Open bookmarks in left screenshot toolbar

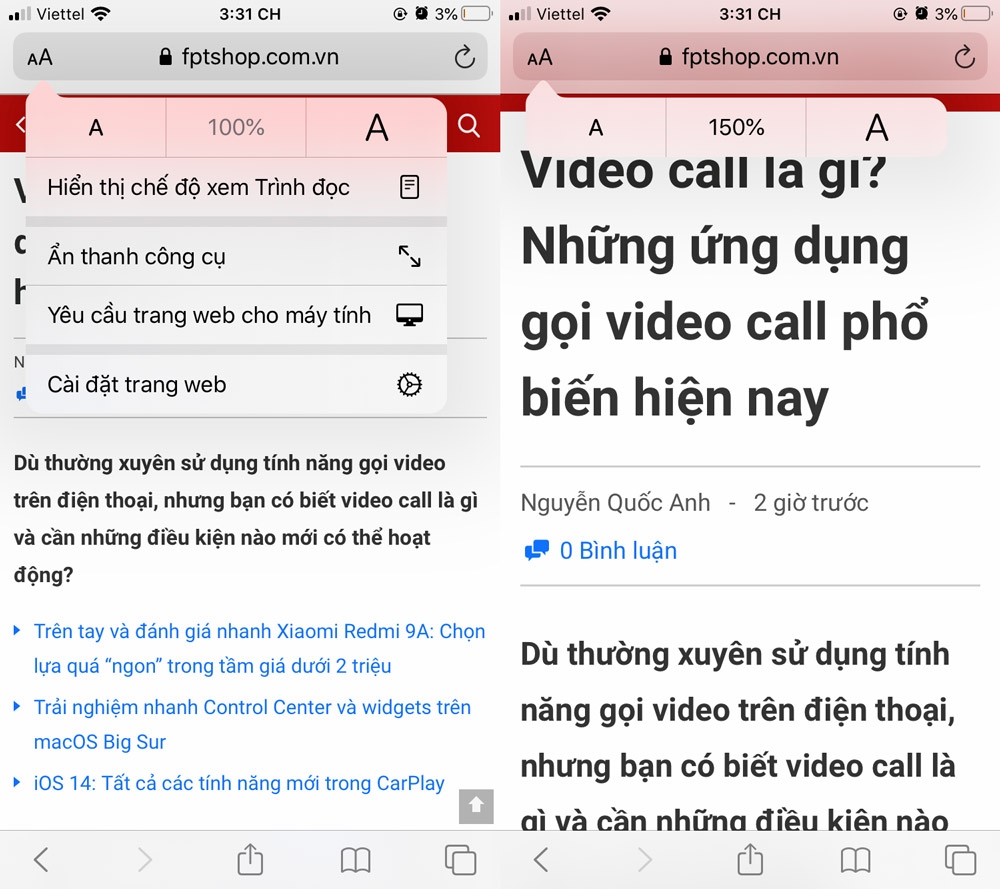355,860
